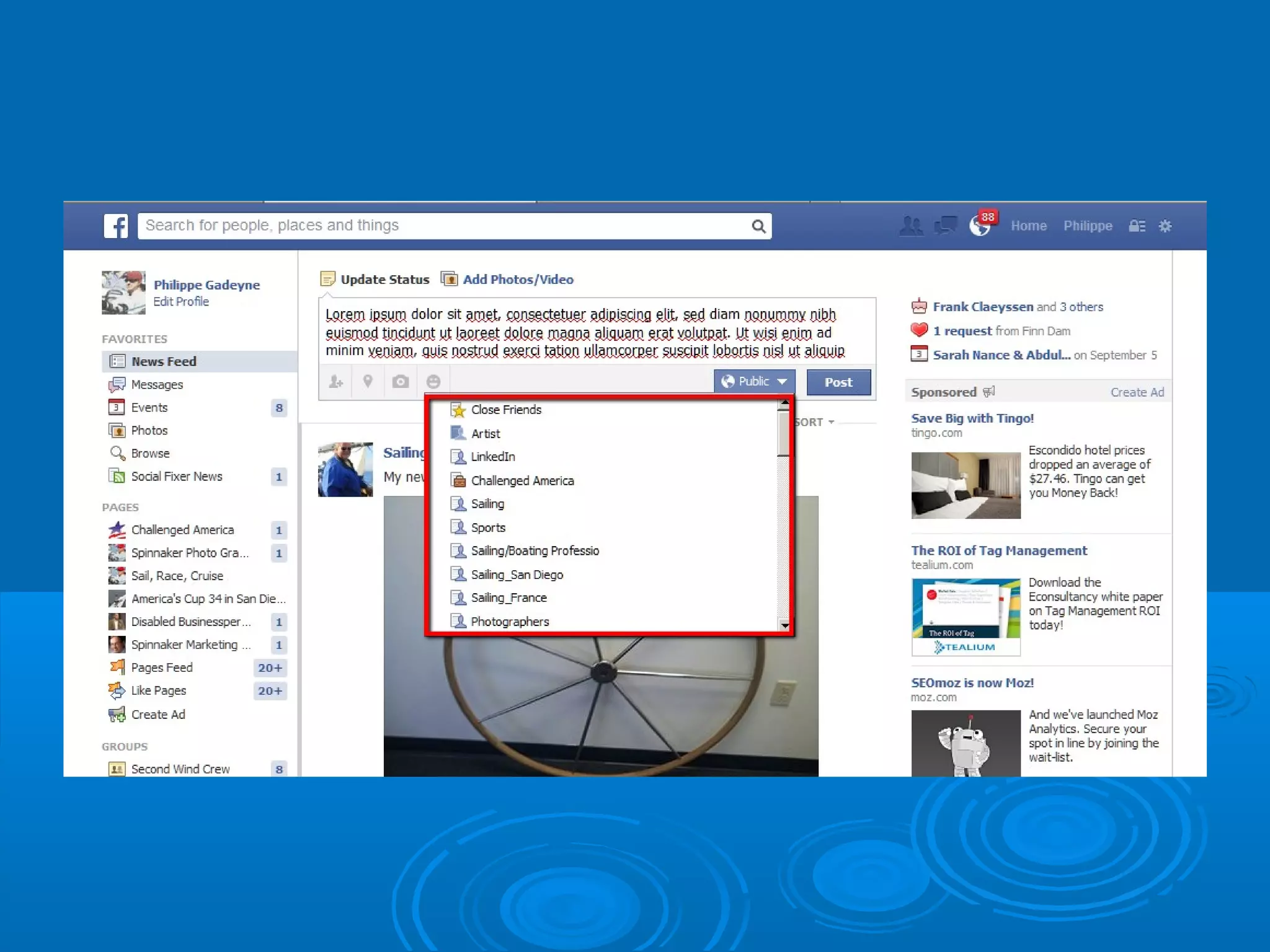Open notifications globe with 88 badge
Screen dimensions: 1270x952
pyautogui.click(x=980, y=226)
